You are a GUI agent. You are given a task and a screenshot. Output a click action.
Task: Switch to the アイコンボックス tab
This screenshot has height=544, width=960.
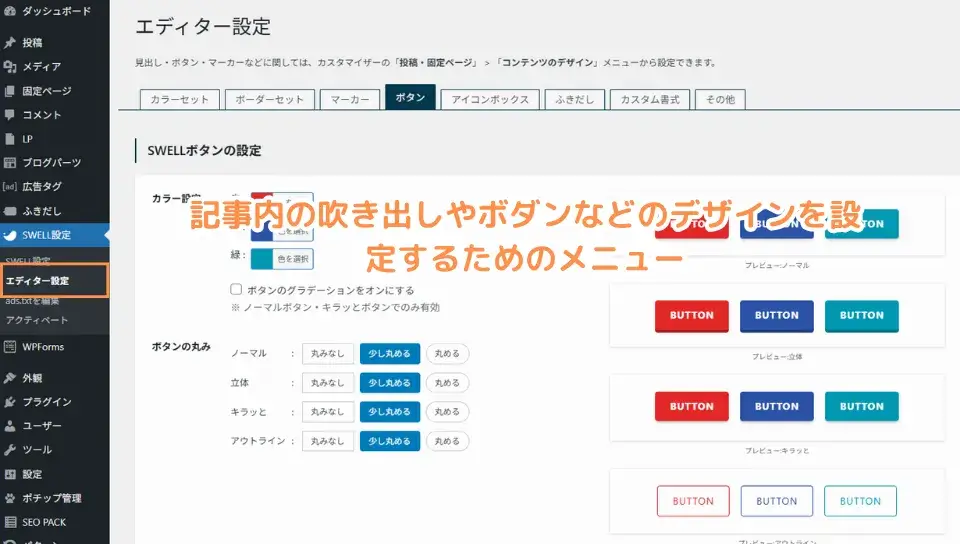click(490, 99)
